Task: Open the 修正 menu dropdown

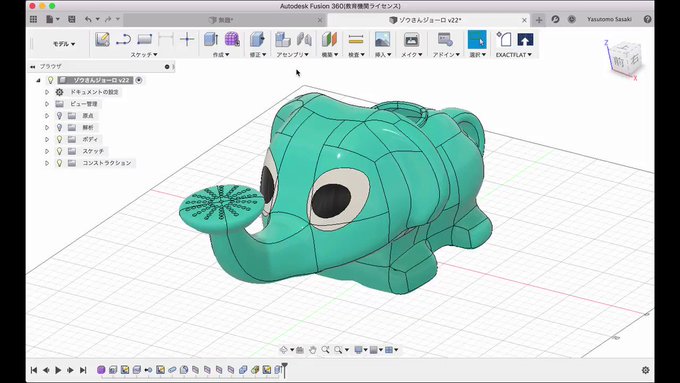Action: coord(258,55)
